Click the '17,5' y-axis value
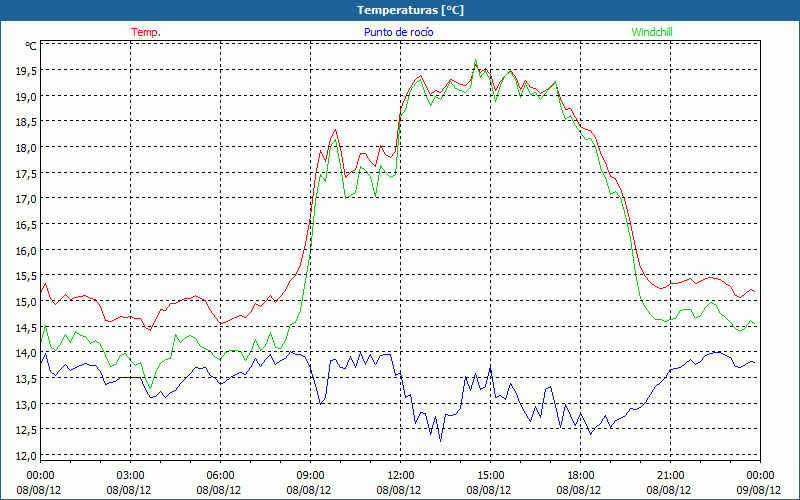 pyautogui.click(x=26, y=174)
